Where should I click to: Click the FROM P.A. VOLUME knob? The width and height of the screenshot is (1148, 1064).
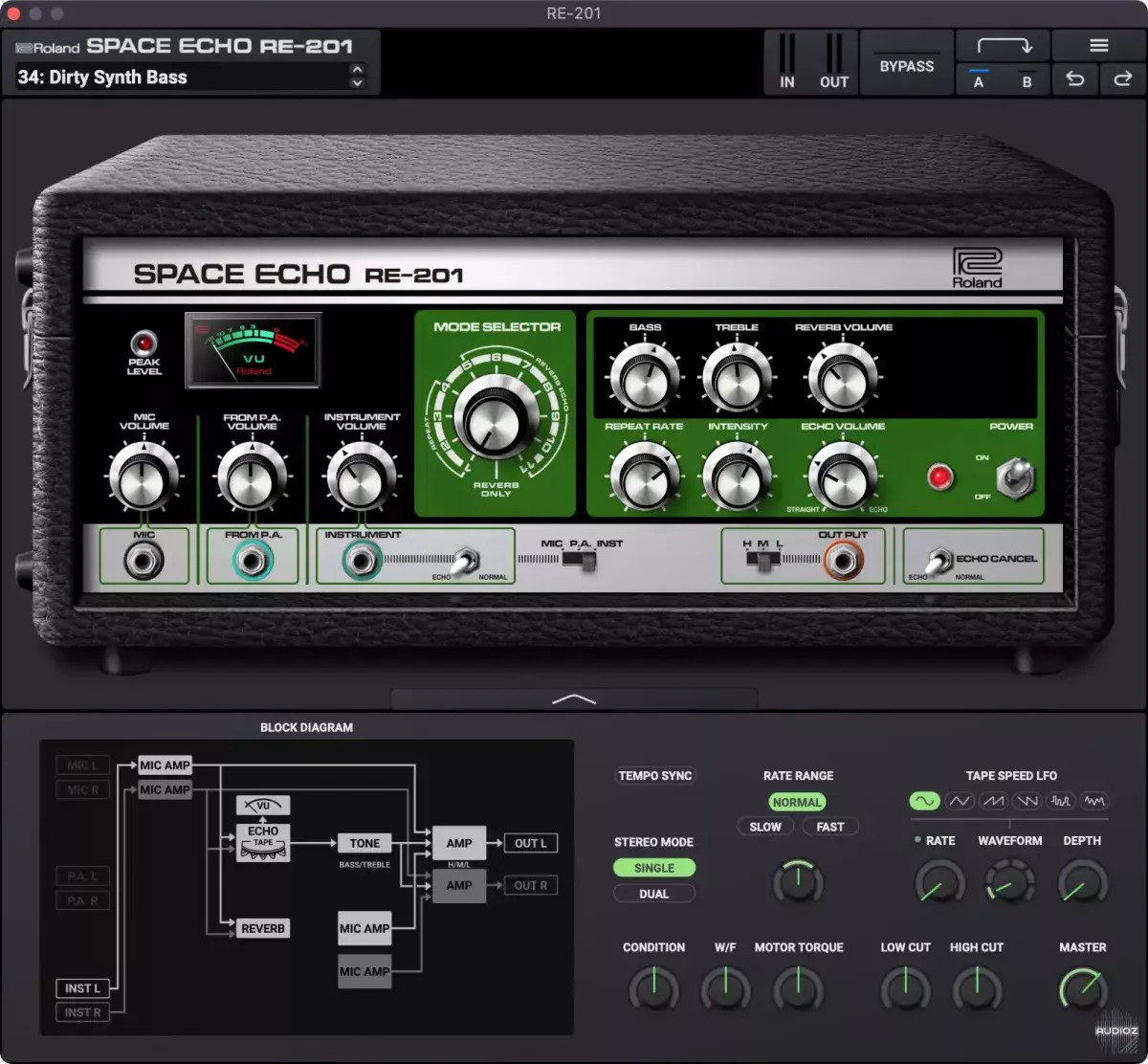click(253, 476)
